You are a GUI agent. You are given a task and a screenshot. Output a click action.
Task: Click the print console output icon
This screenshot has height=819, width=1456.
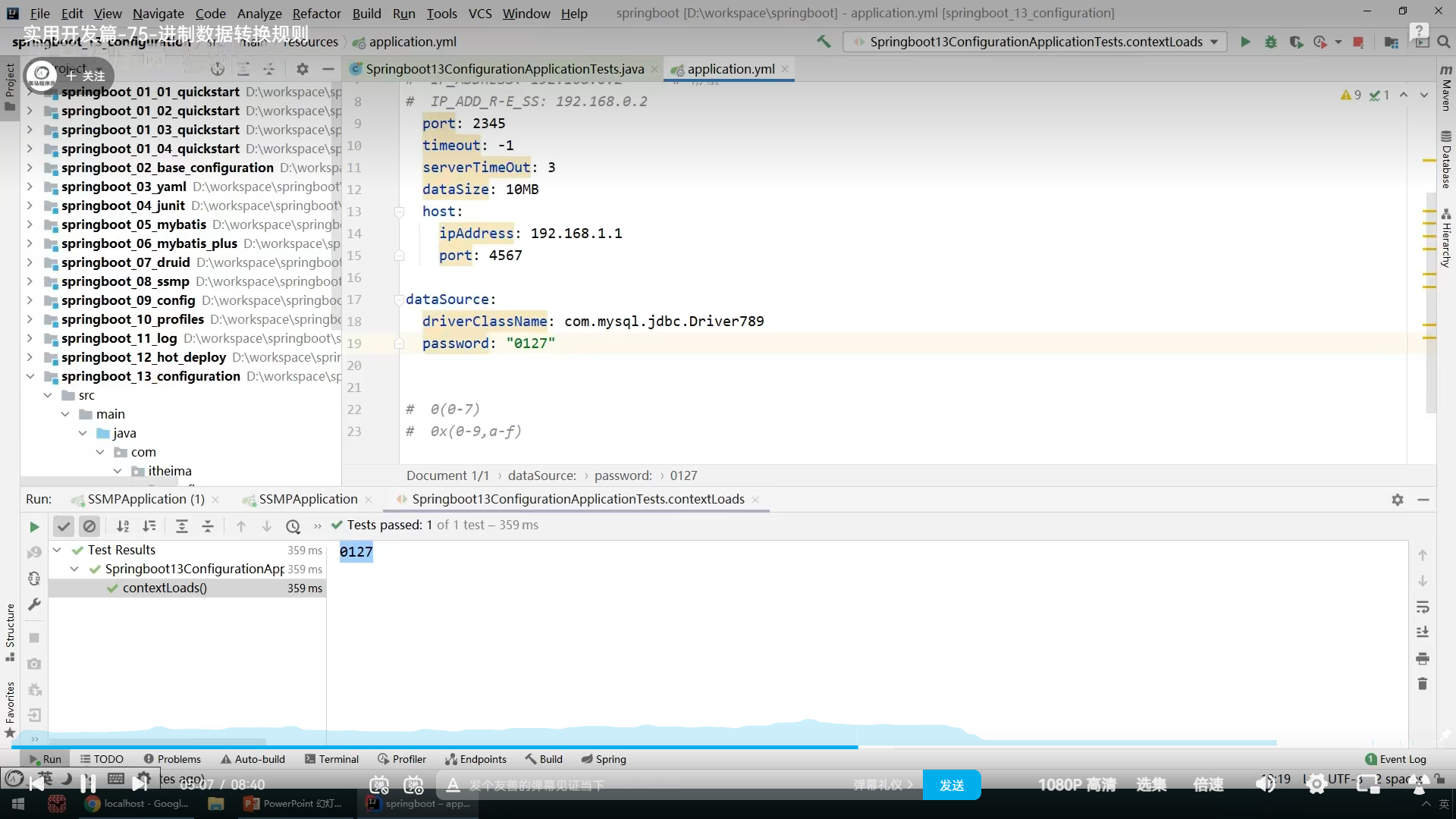[1423, 658]
